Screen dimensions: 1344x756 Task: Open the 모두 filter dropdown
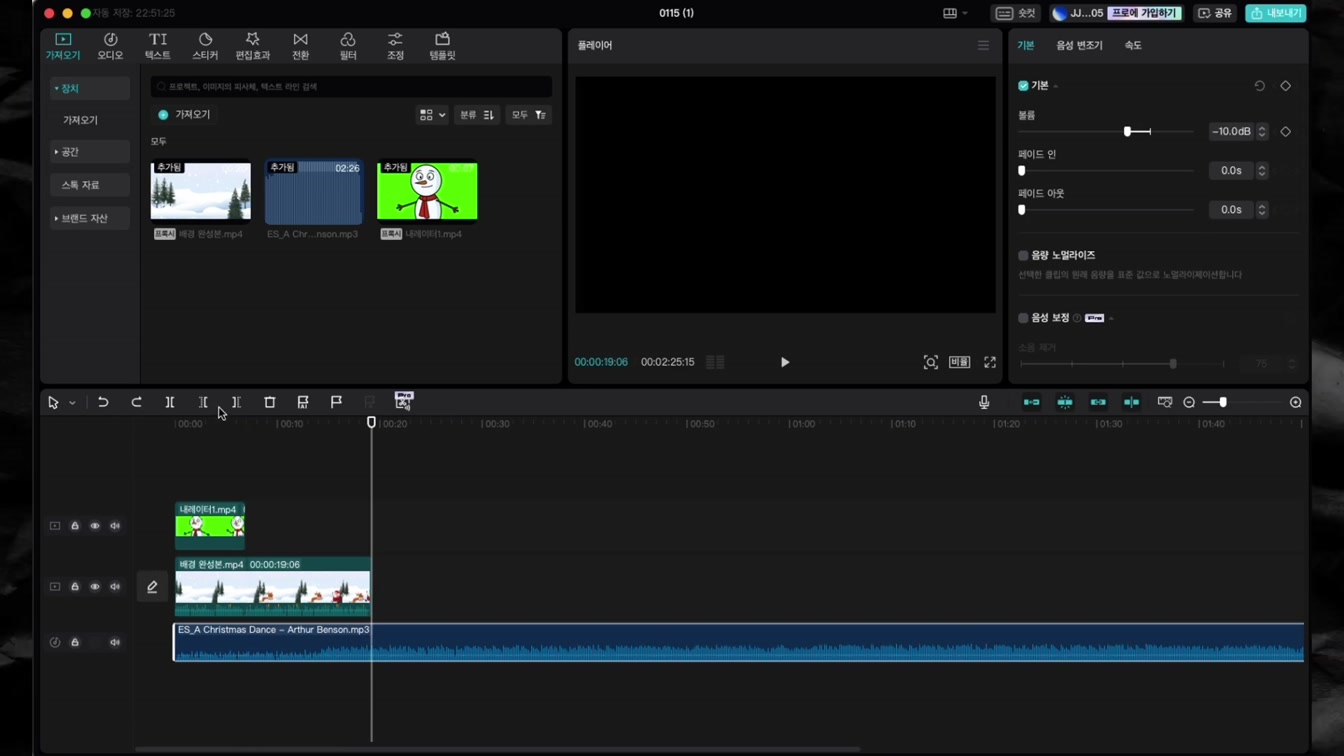click(x=529, y=115)
